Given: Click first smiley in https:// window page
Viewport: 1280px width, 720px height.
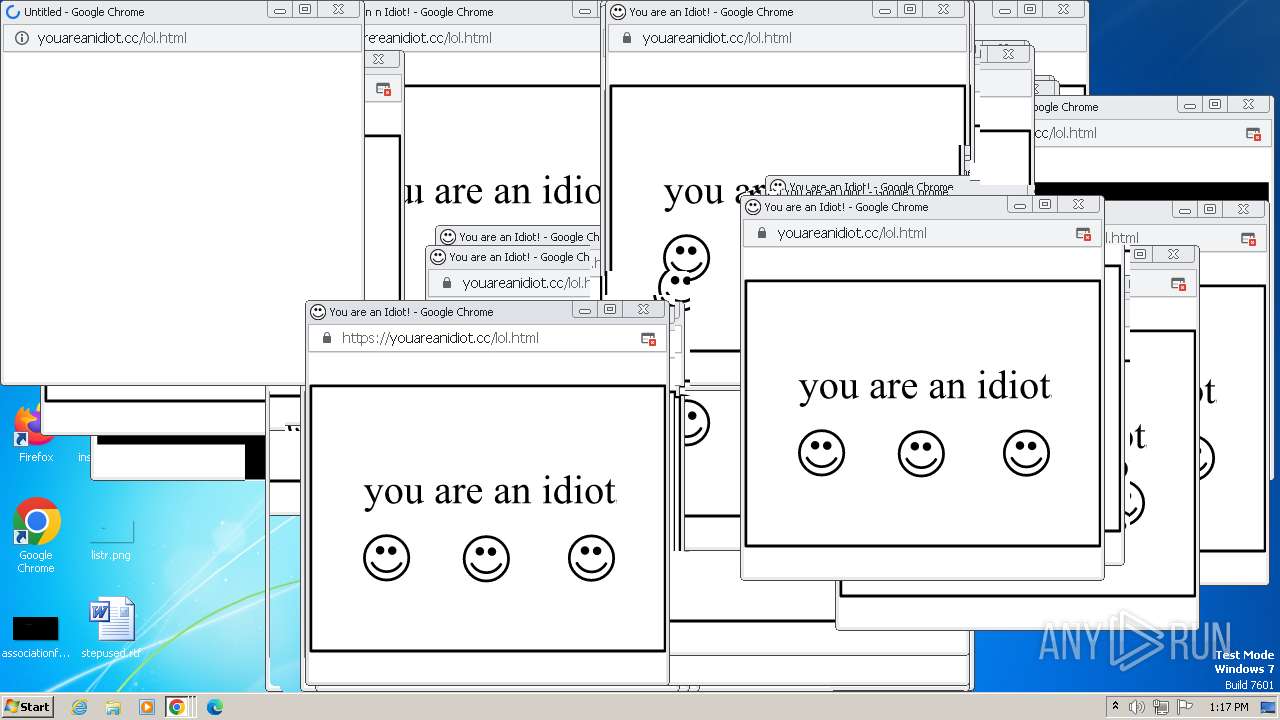Looking at the screenshot, I should (x=387, y=558).
